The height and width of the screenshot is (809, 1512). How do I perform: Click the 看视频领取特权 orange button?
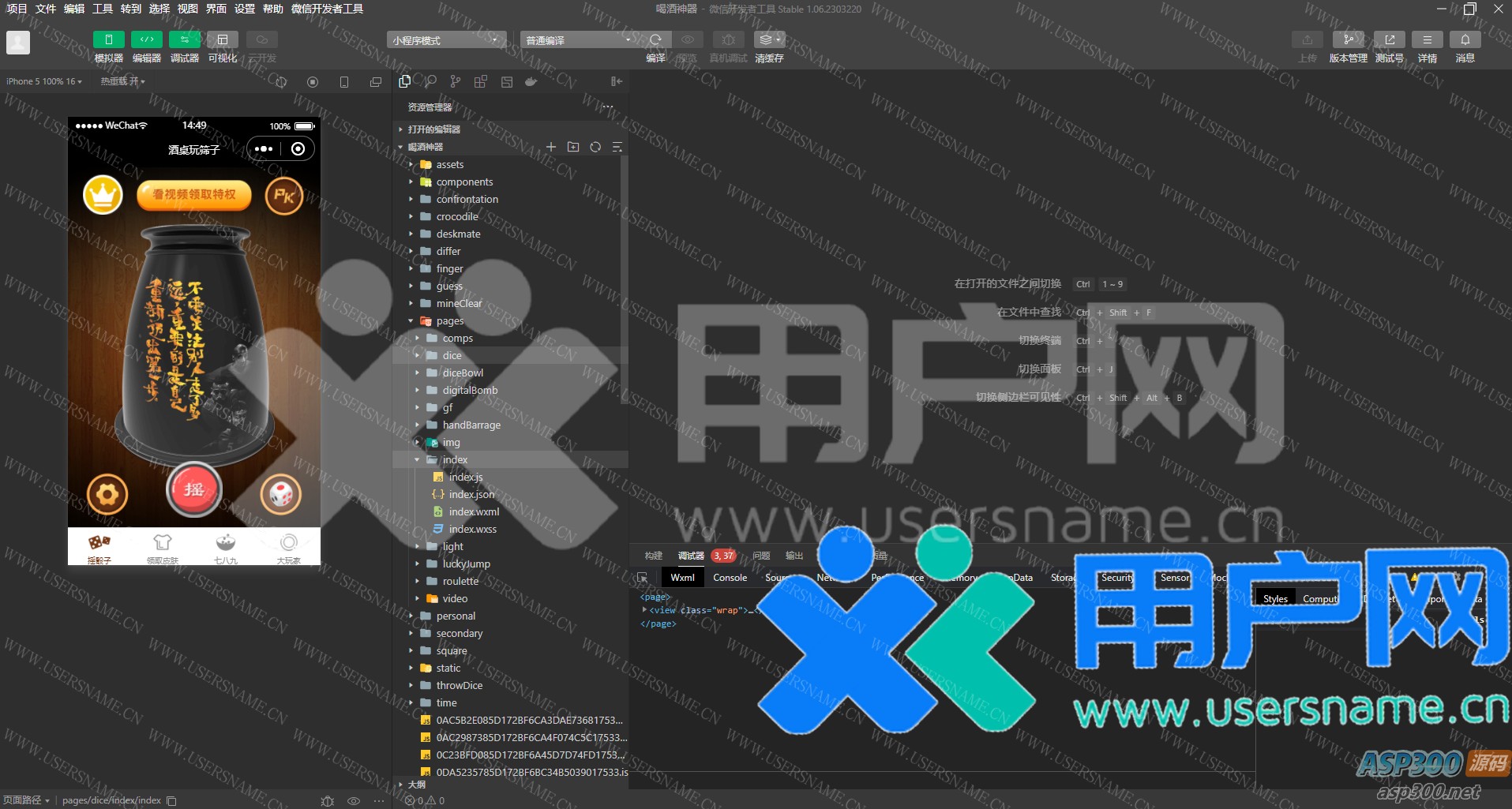(194, 195)
